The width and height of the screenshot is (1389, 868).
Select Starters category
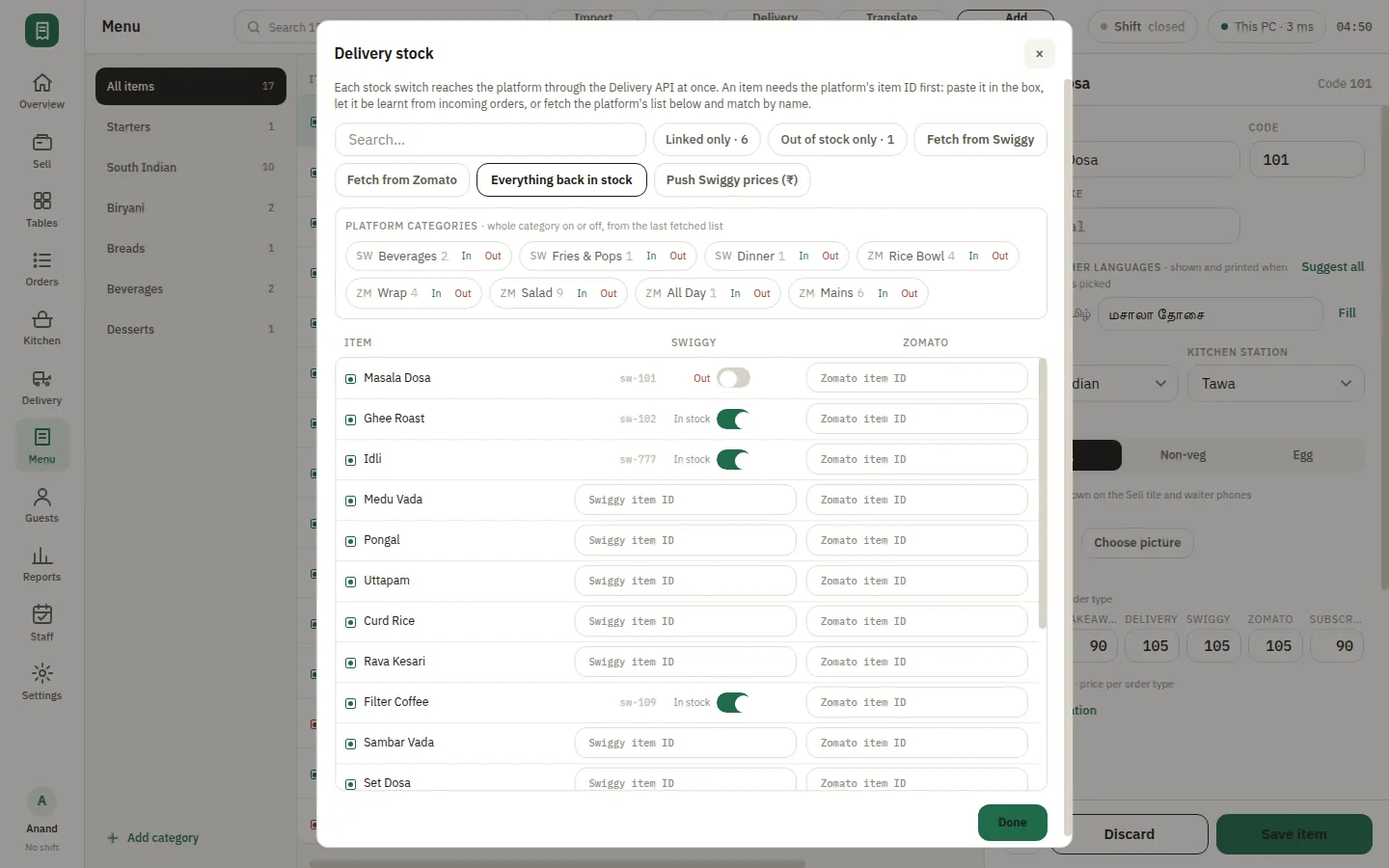(190, 126)
